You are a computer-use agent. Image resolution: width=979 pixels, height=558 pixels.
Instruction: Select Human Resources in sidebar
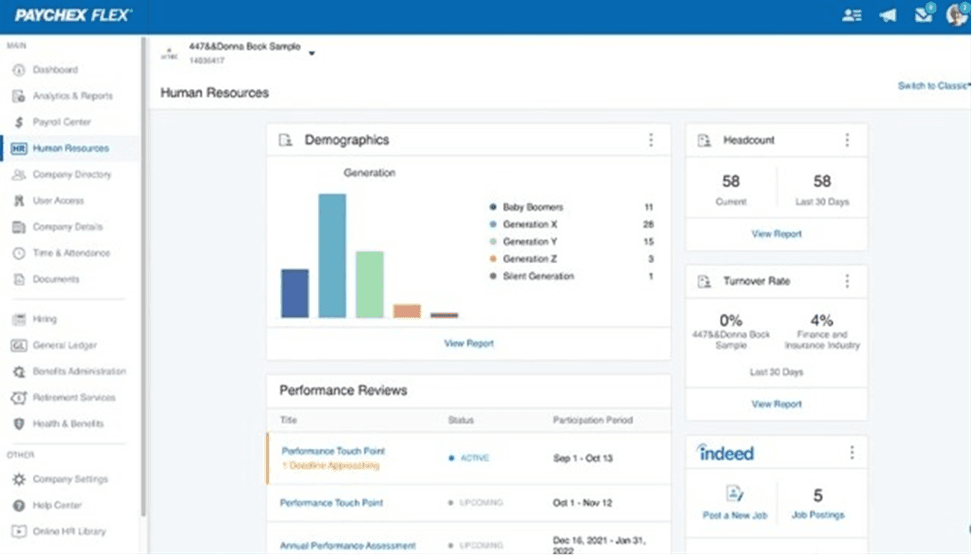tap(71, 149)
